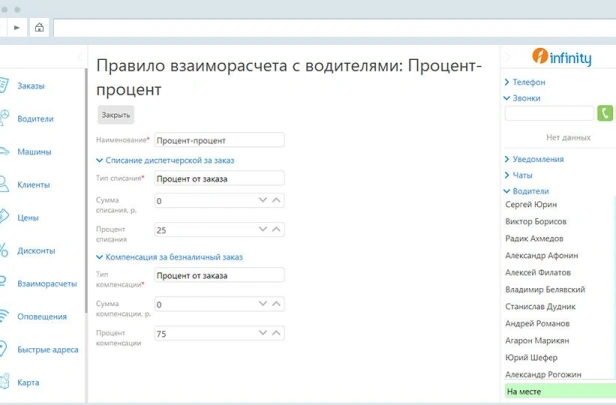Screen dimensions: 616x405
Task: Open the Взаиморасчеты menu item
Action: tap(46, 283)
